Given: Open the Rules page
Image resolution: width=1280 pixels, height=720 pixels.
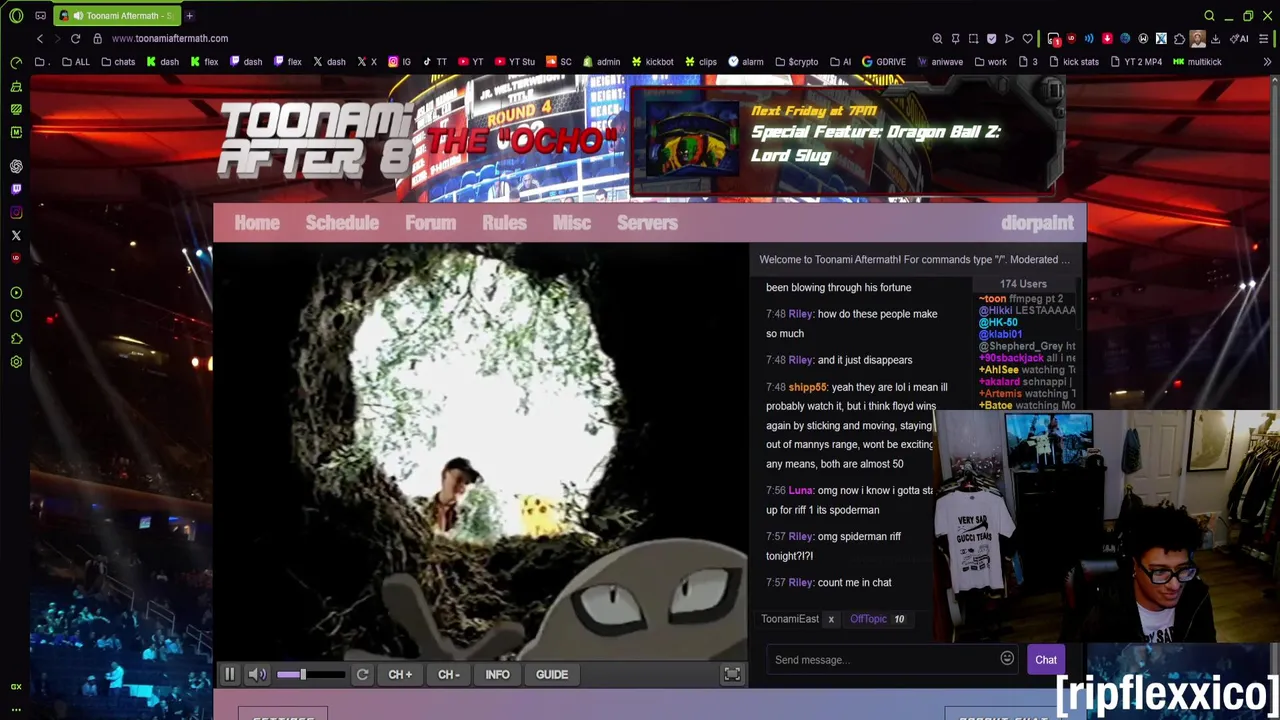Looking at the screenshot, I should click(504, 223).
